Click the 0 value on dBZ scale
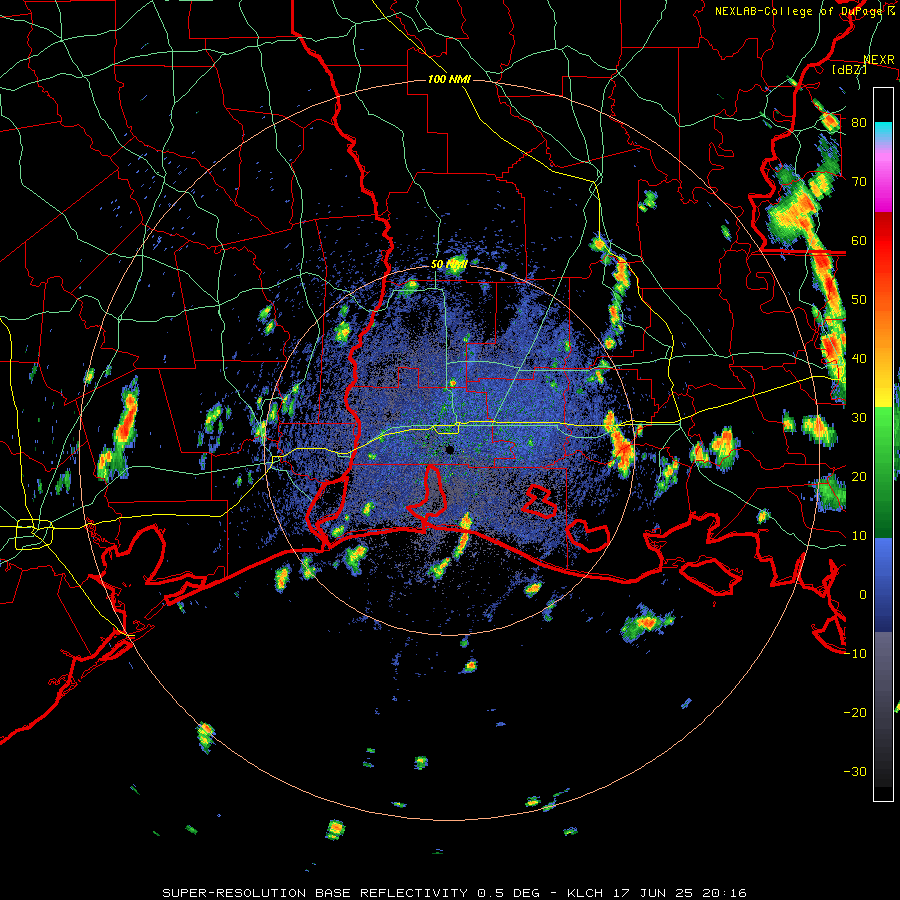 tap(863, 595)
